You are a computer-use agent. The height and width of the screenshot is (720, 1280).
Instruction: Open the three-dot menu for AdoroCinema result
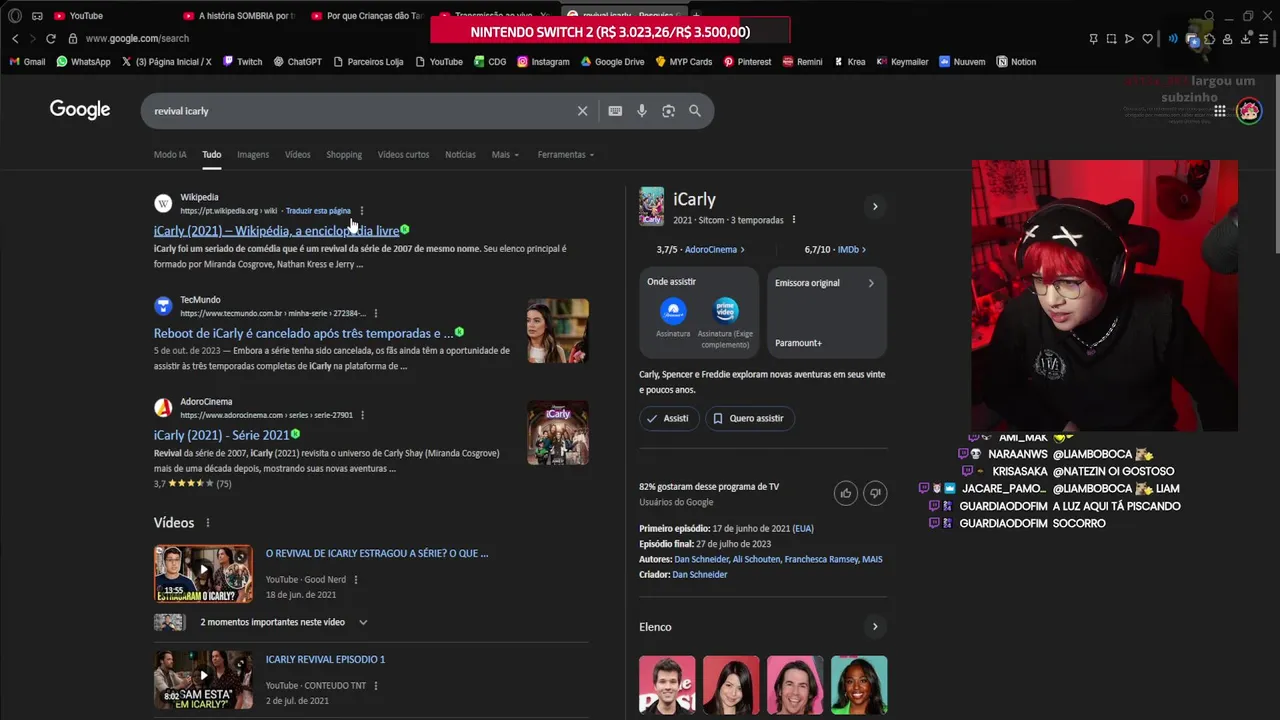[362, 415]
